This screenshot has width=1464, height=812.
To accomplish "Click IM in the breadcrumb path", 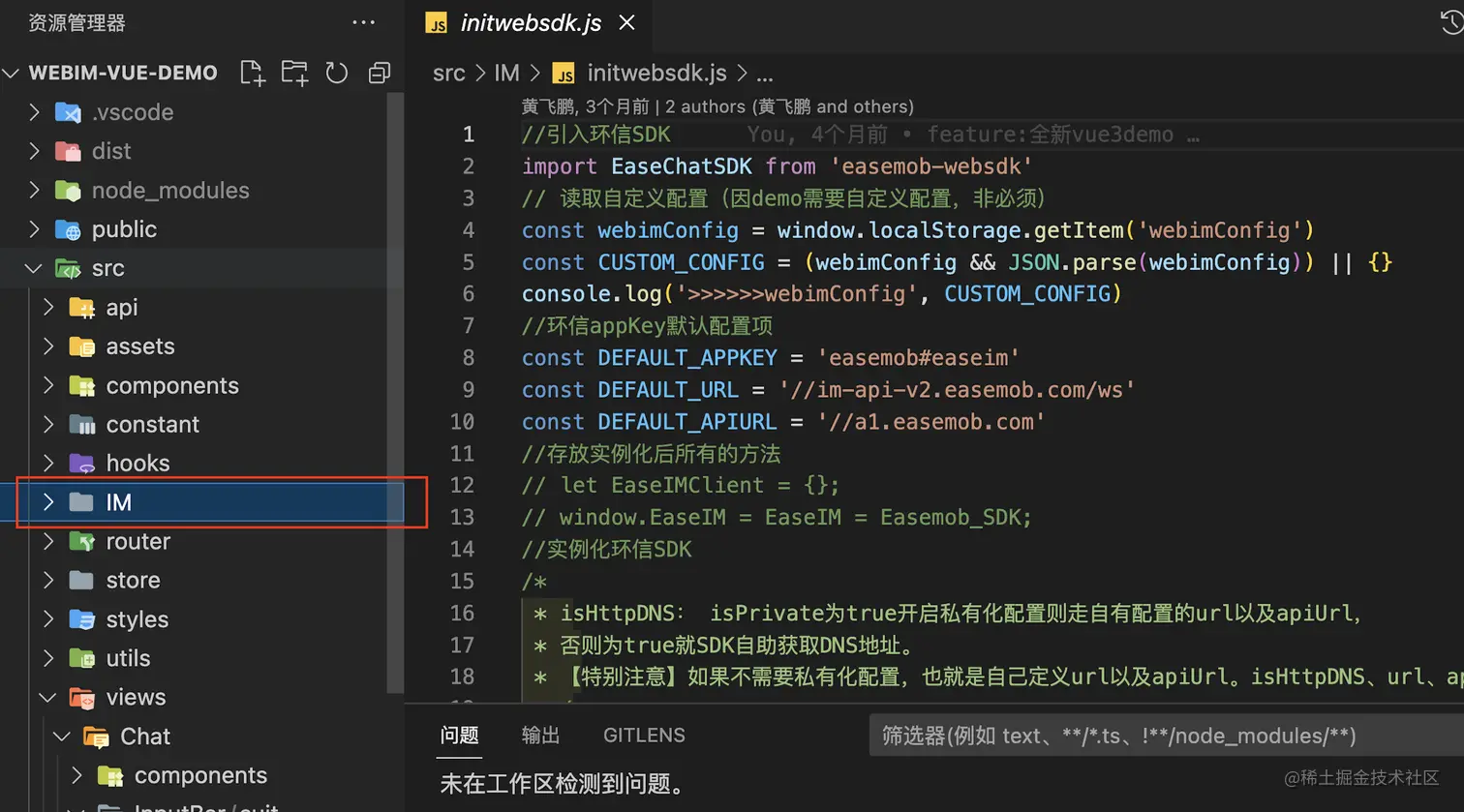I will click(506, 74).
